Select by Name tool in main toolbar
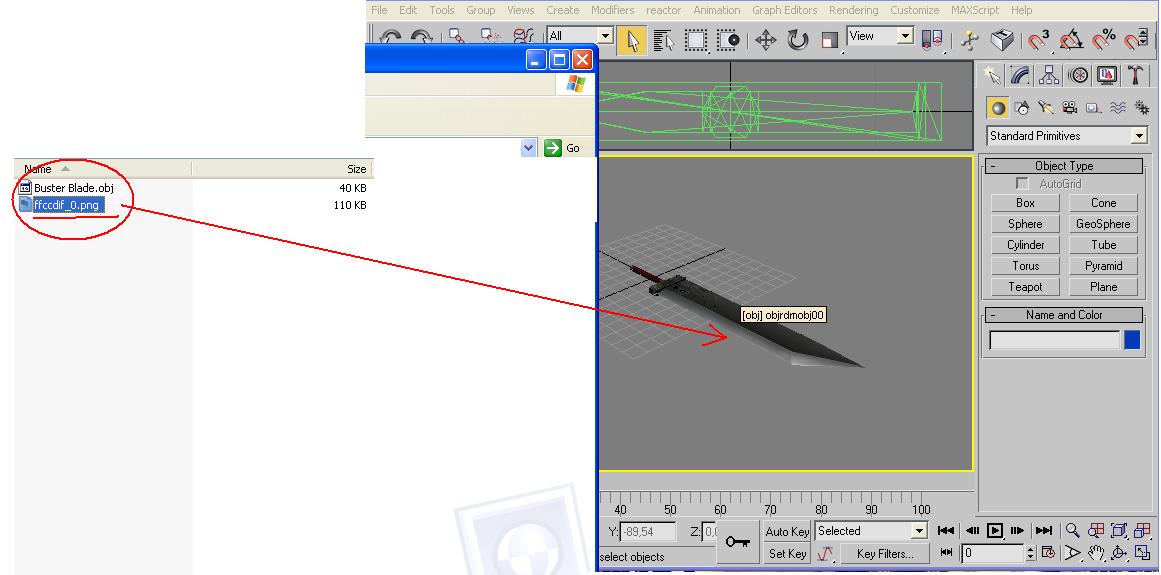The width and height of the screenshot is (1161, 575). coord(663,40)
